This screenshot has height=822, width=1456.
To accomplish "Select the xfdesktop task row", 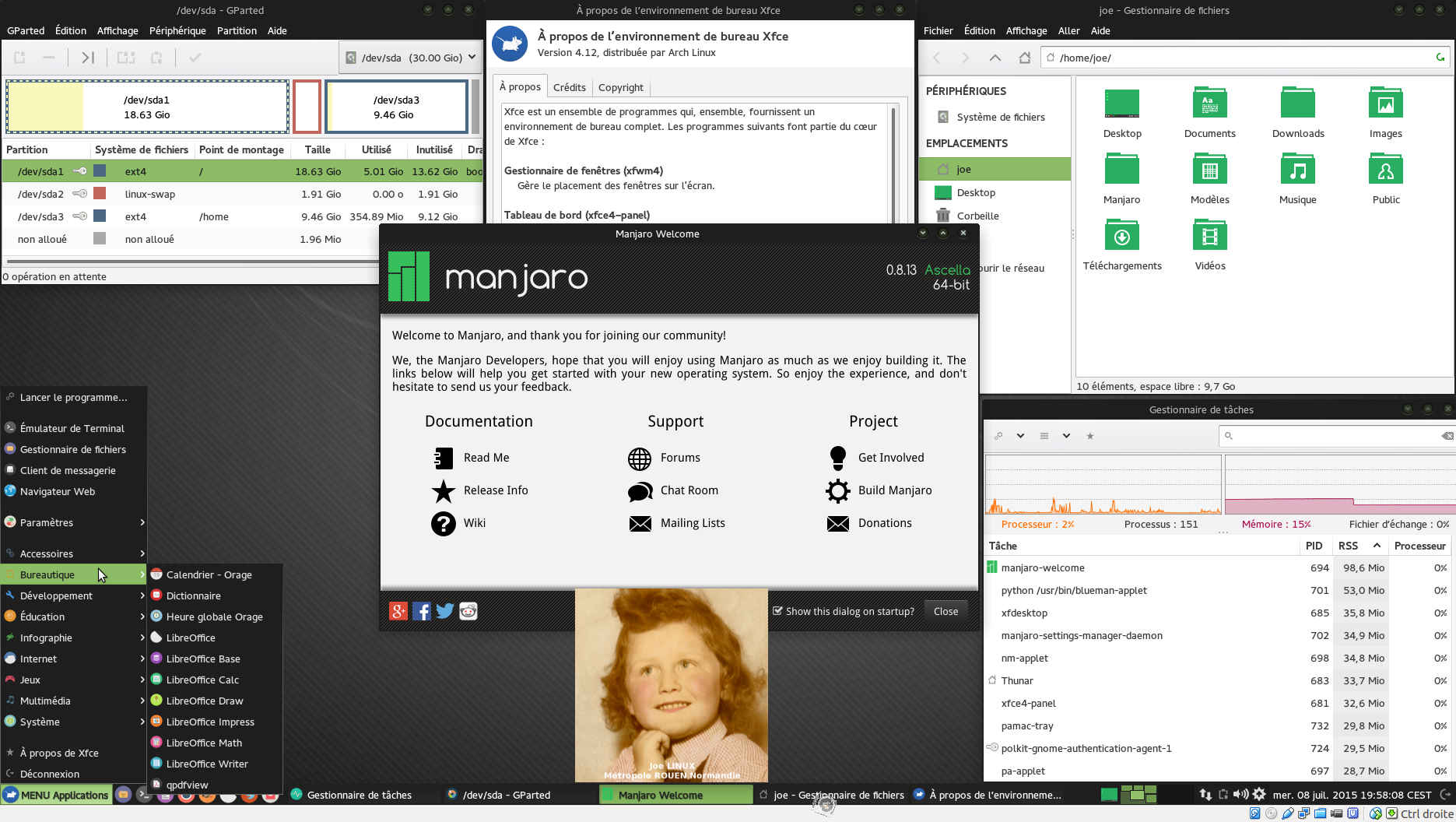I will coord(1217,613).
